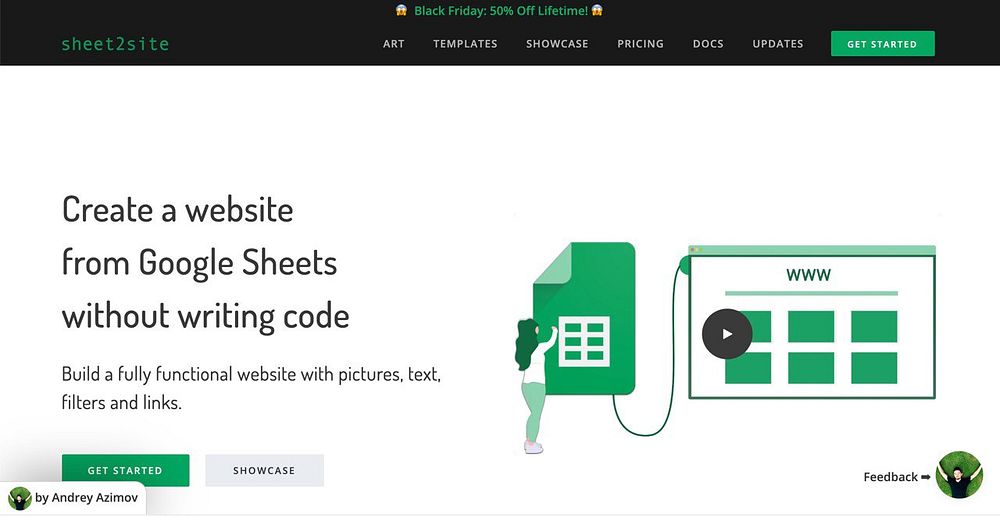Open the Docs link
1000x516 pixels.
(708, 44)
